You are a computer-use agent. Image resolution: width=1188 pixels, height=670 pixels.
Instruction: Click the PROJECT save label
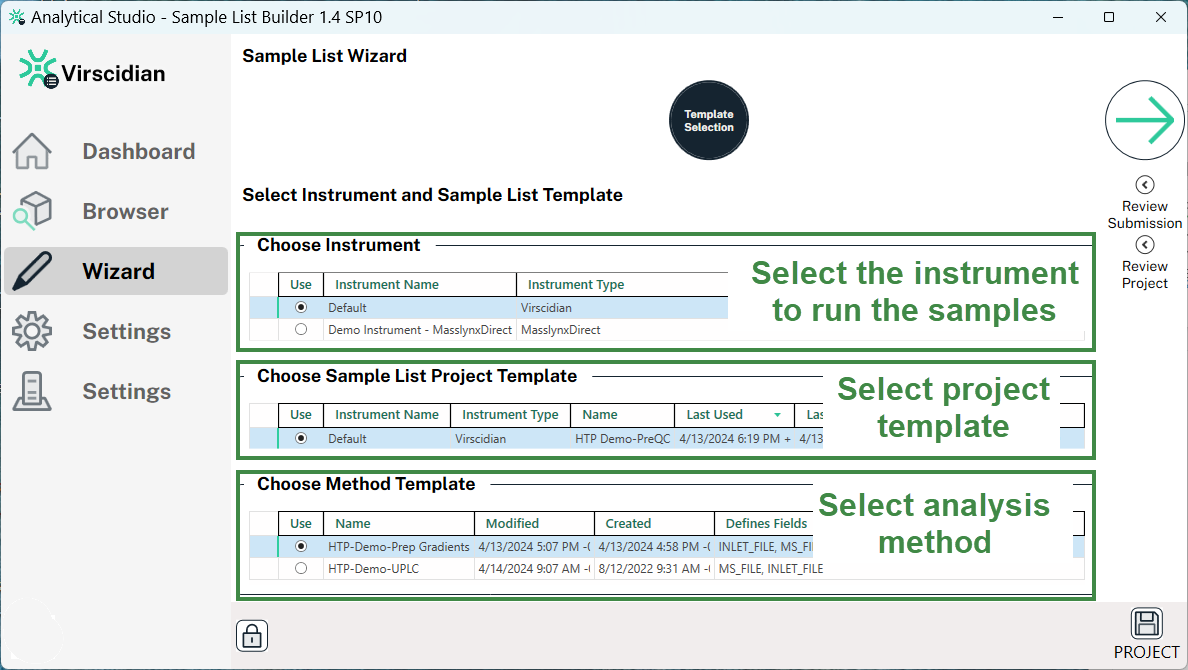(1146, 652)
